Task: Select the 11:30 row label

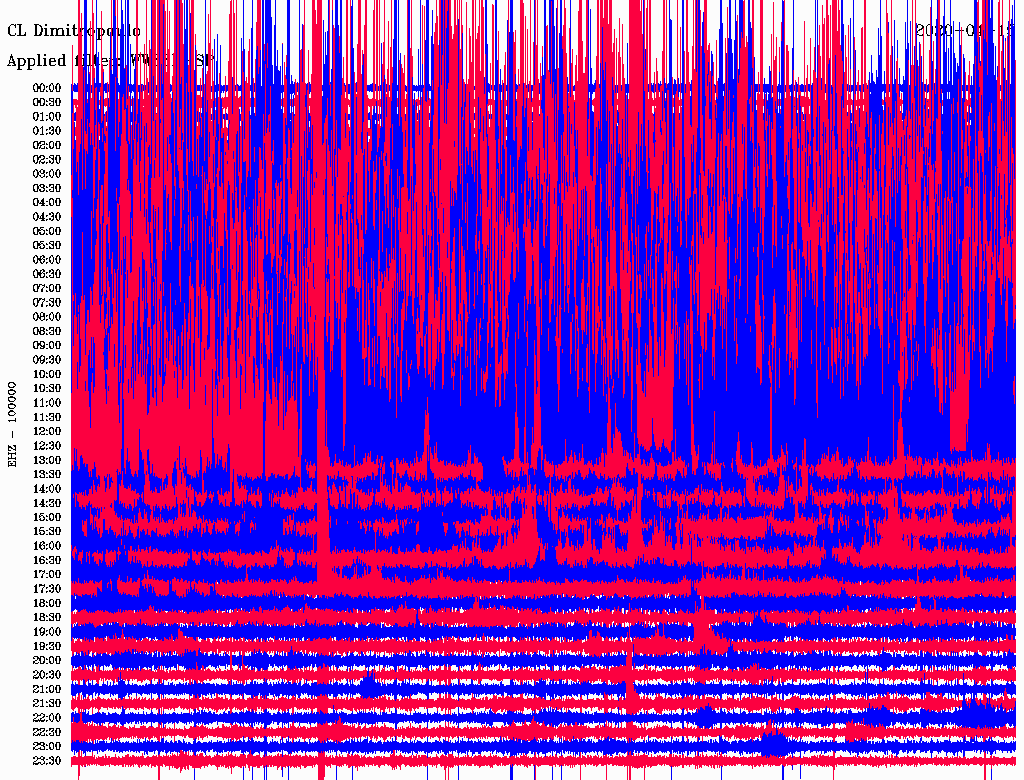Action: pos(47,417)
